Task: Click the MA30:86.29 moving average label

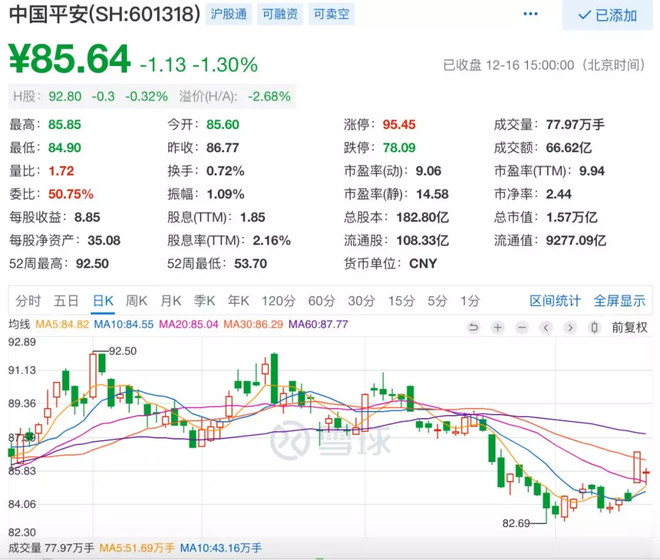Action: pos(253,324)
